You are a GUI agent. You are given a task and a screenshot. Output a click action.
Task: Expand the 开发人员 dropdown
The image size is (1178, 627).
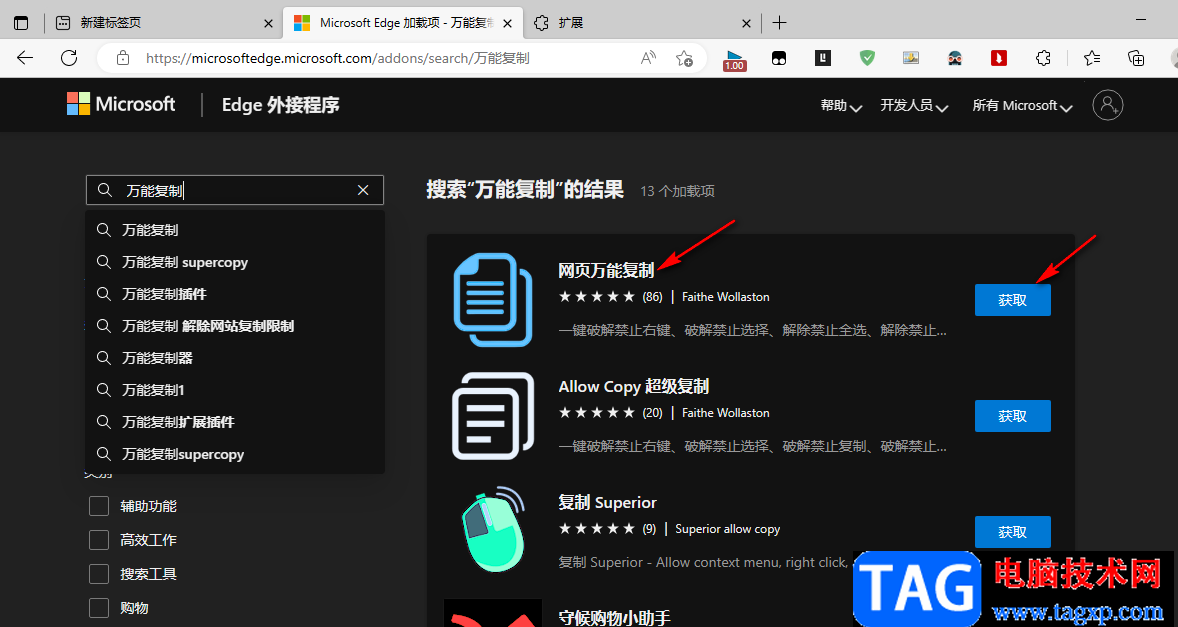point(914,106)
